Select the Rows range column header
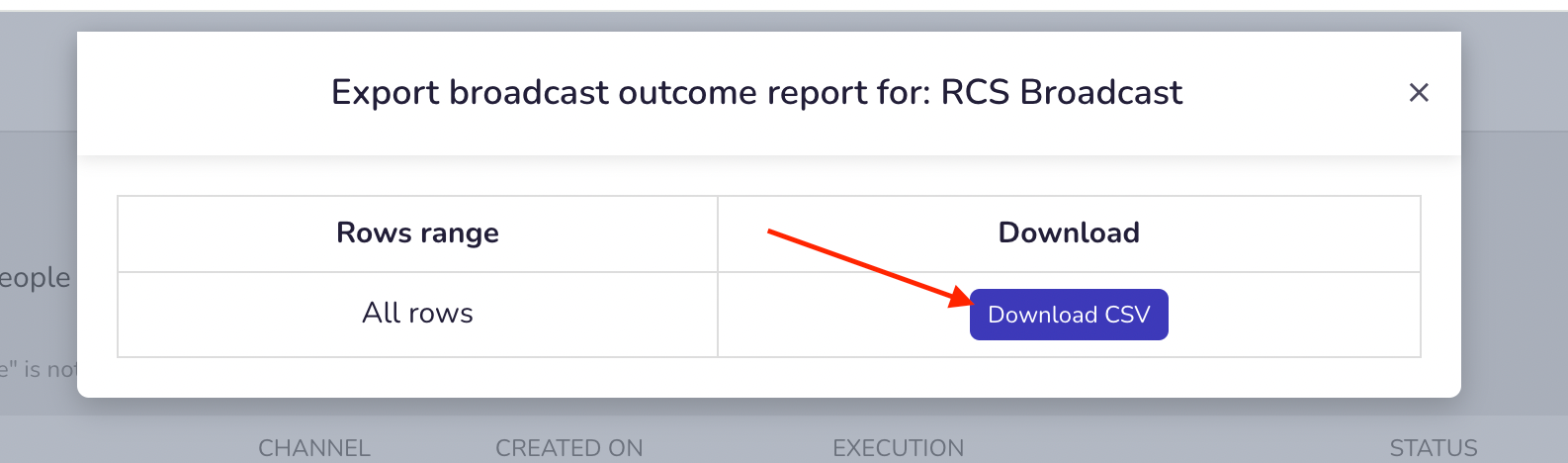The width and height of the screenshot is (1568, 463). point(417,233)
